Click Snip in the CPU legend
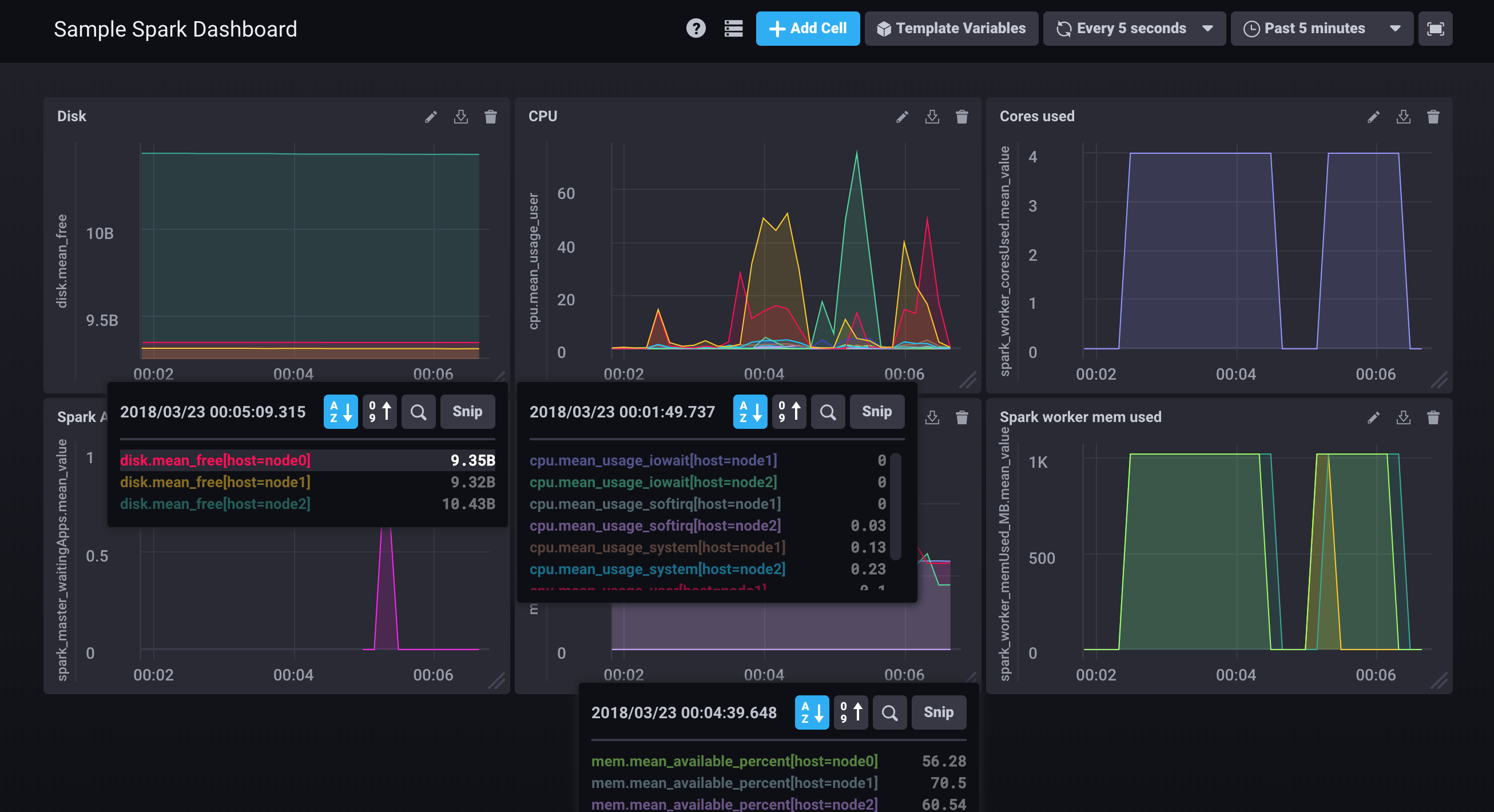The image size is (1494, 812). pos(876,412)
